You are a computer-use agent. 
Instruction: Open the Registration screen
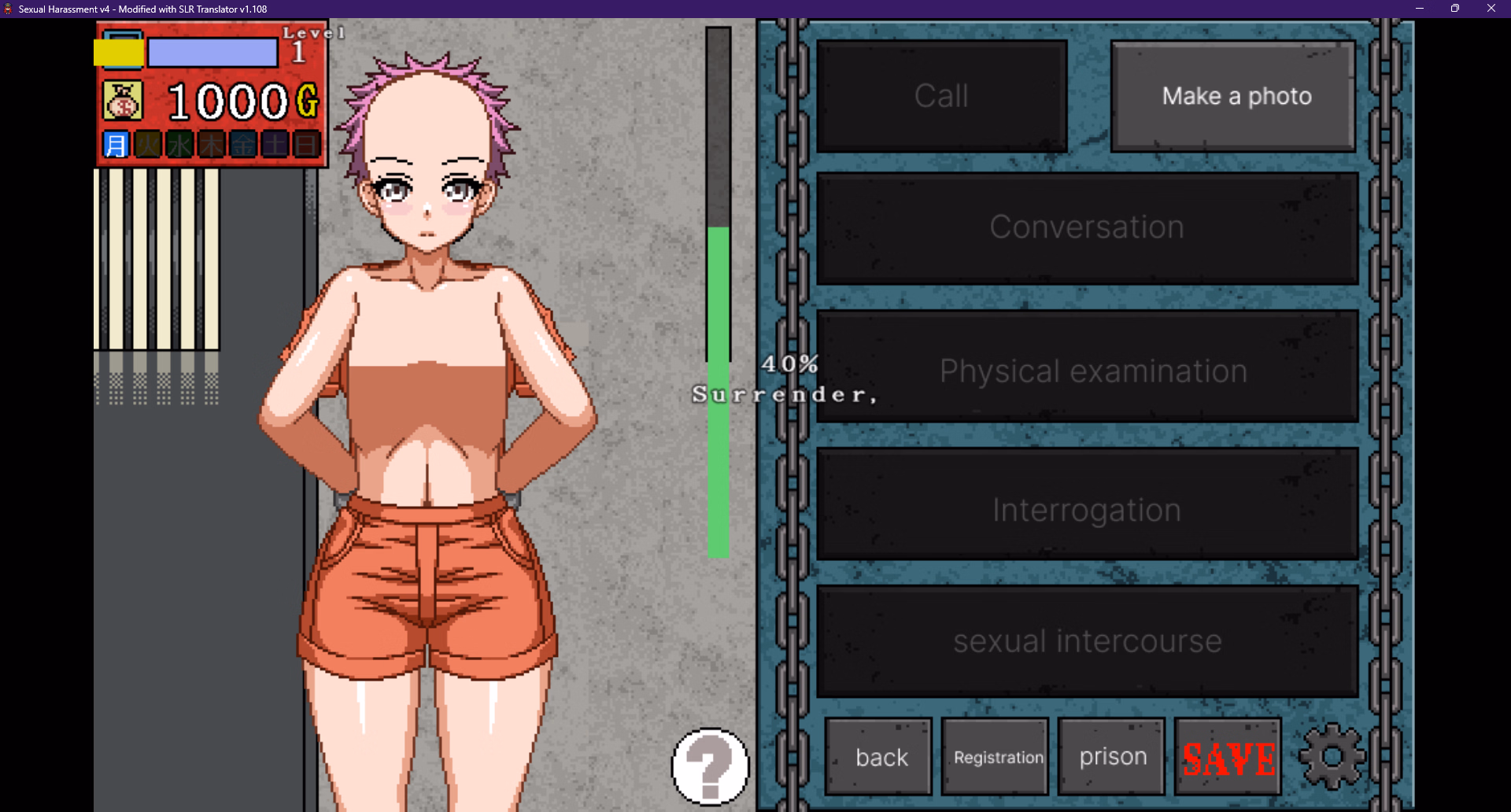(x=996, y=757)
